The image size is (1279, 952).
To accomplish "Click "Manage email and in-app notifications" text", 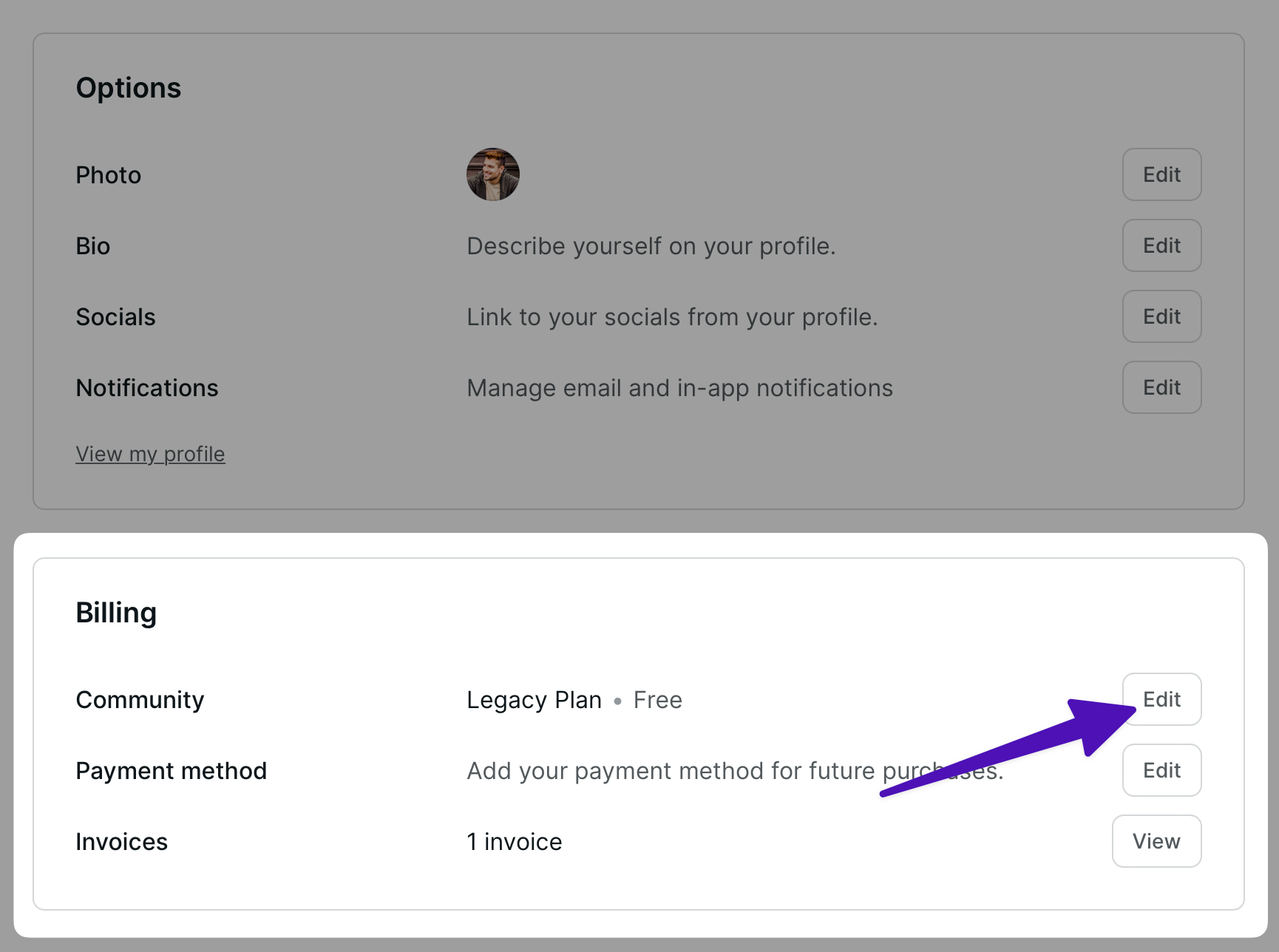I will 679,388.
